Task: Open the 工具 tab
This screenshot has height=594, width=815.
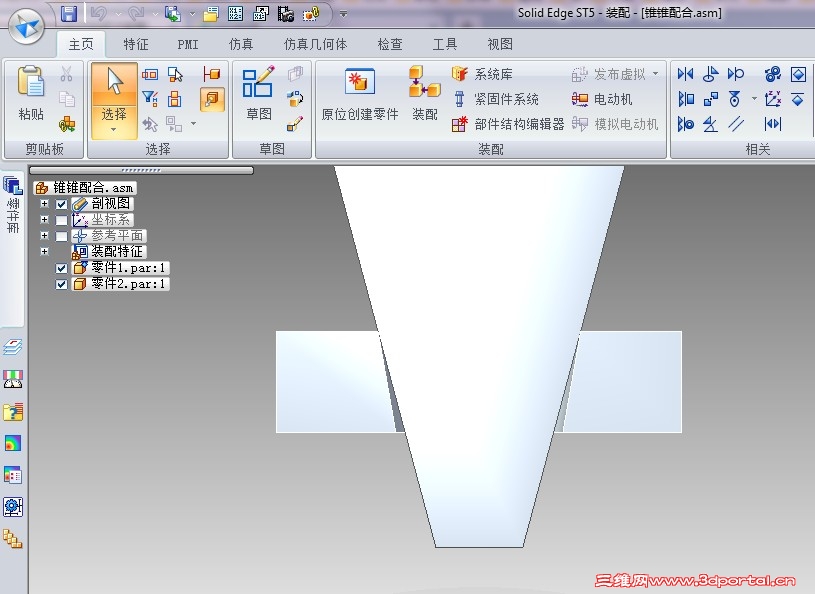Action: pyautogui.click(x=445, y=44)
